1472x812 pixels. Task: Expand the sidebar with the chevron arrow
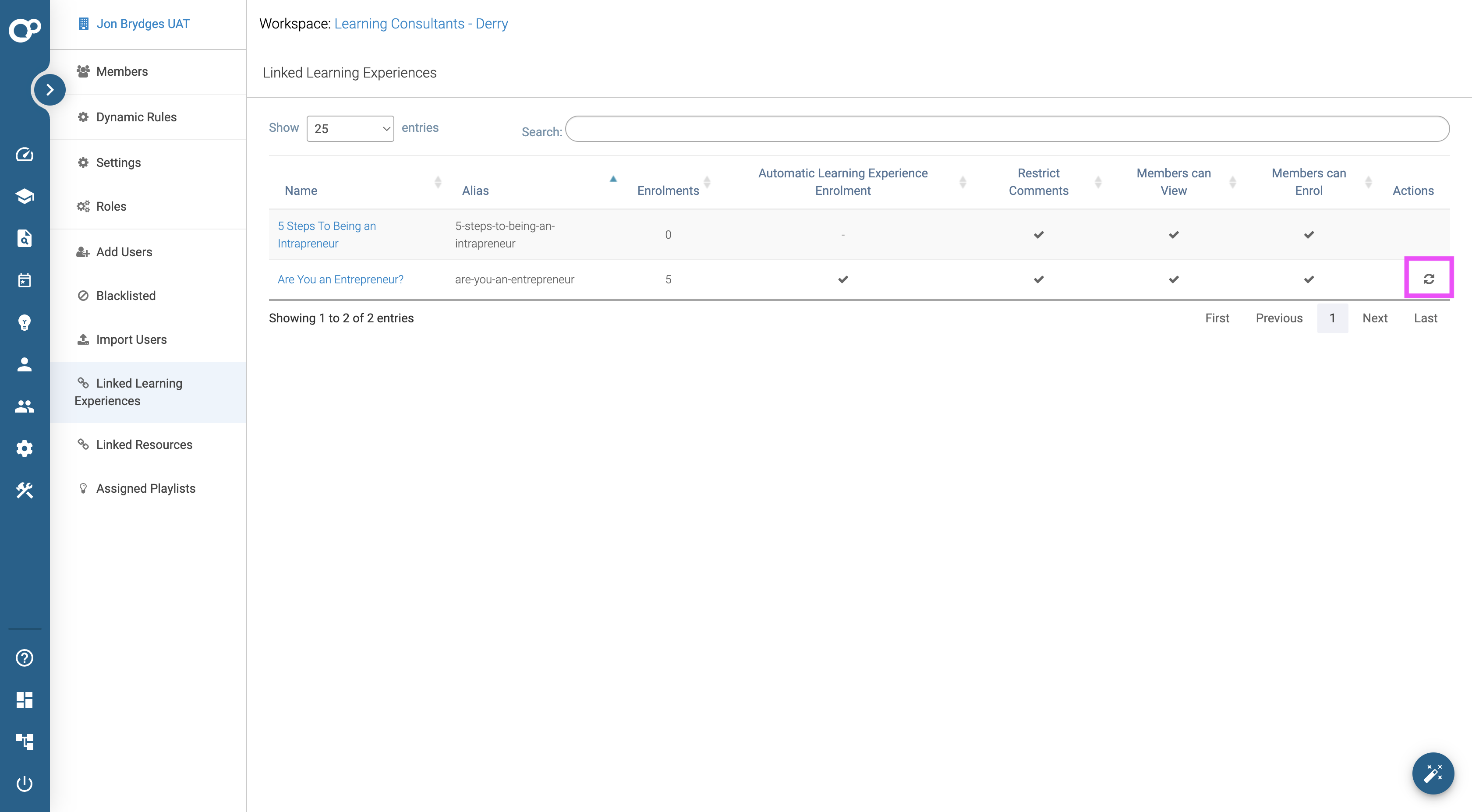pos(50,89)
